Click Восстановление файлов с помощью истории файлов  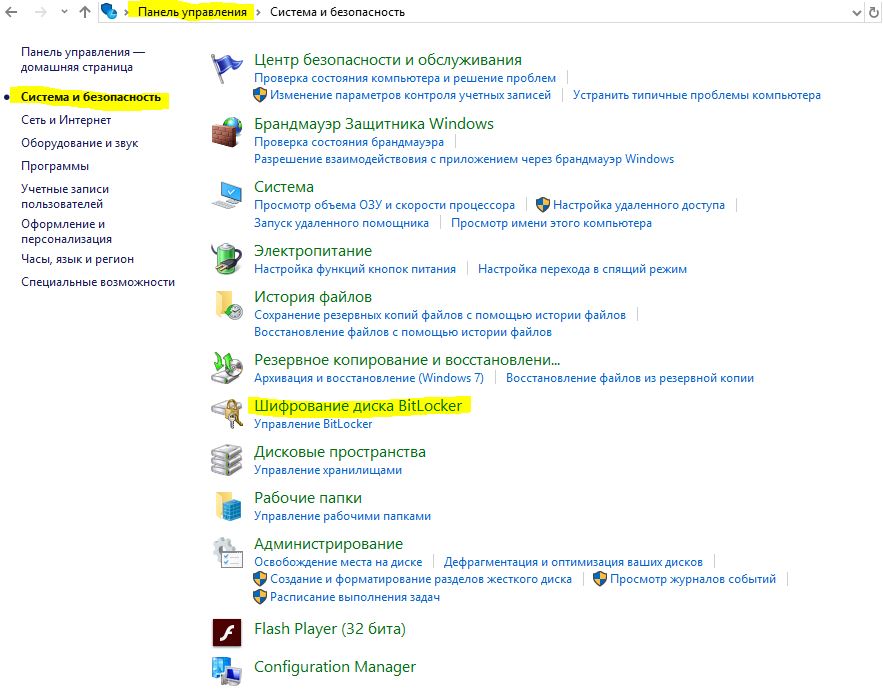(403, 332)
